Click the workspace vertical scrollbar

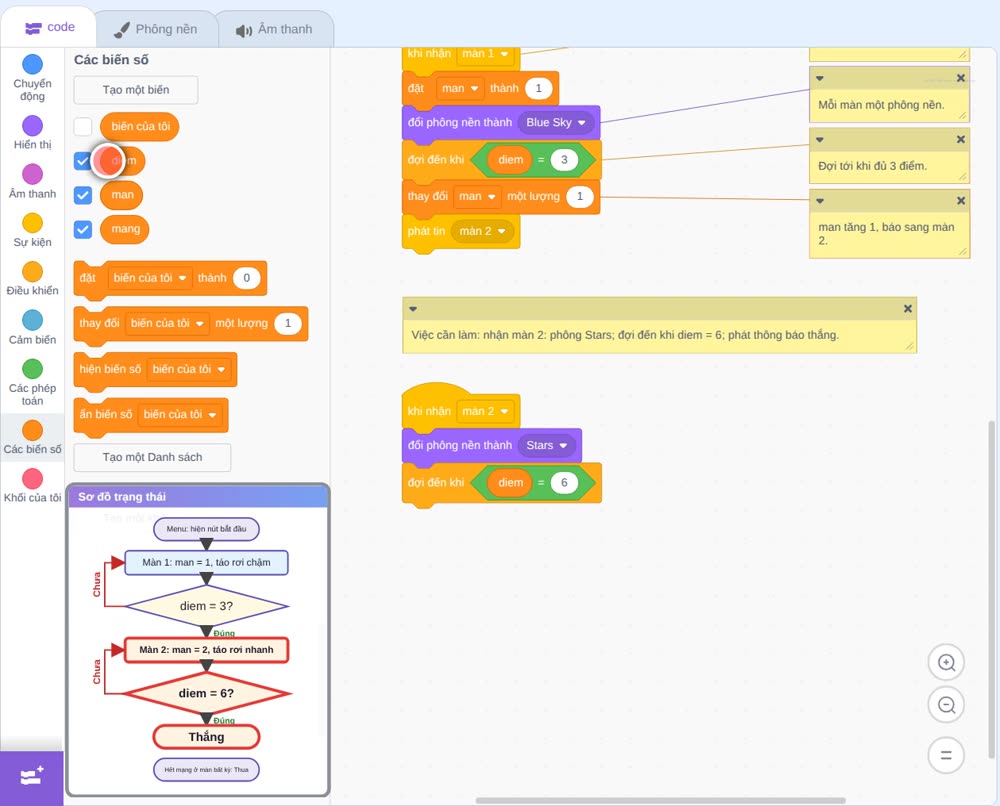(x=991, y=590)
